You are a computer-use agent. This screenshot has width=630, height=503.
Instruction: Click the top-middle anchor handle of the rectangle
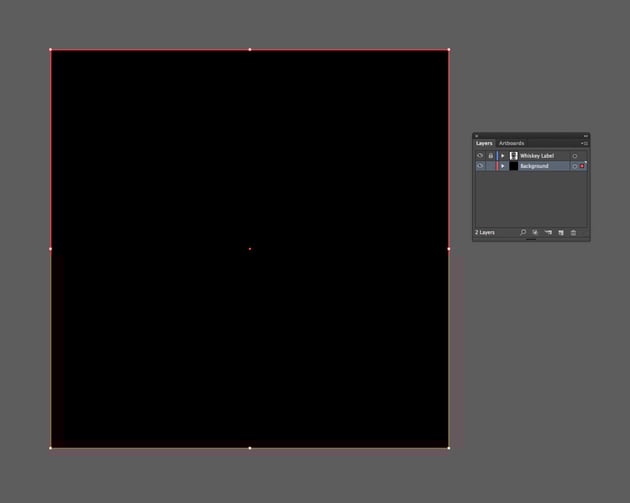tap(250, 50)
